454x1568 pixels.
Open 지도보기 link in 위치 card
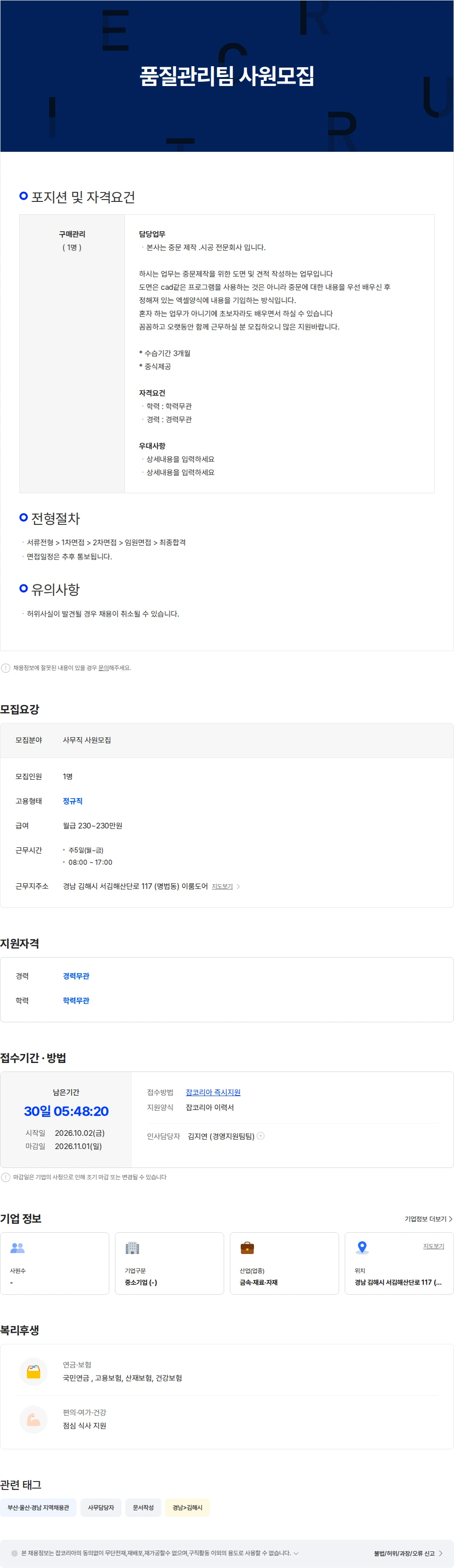[433, 1246]
